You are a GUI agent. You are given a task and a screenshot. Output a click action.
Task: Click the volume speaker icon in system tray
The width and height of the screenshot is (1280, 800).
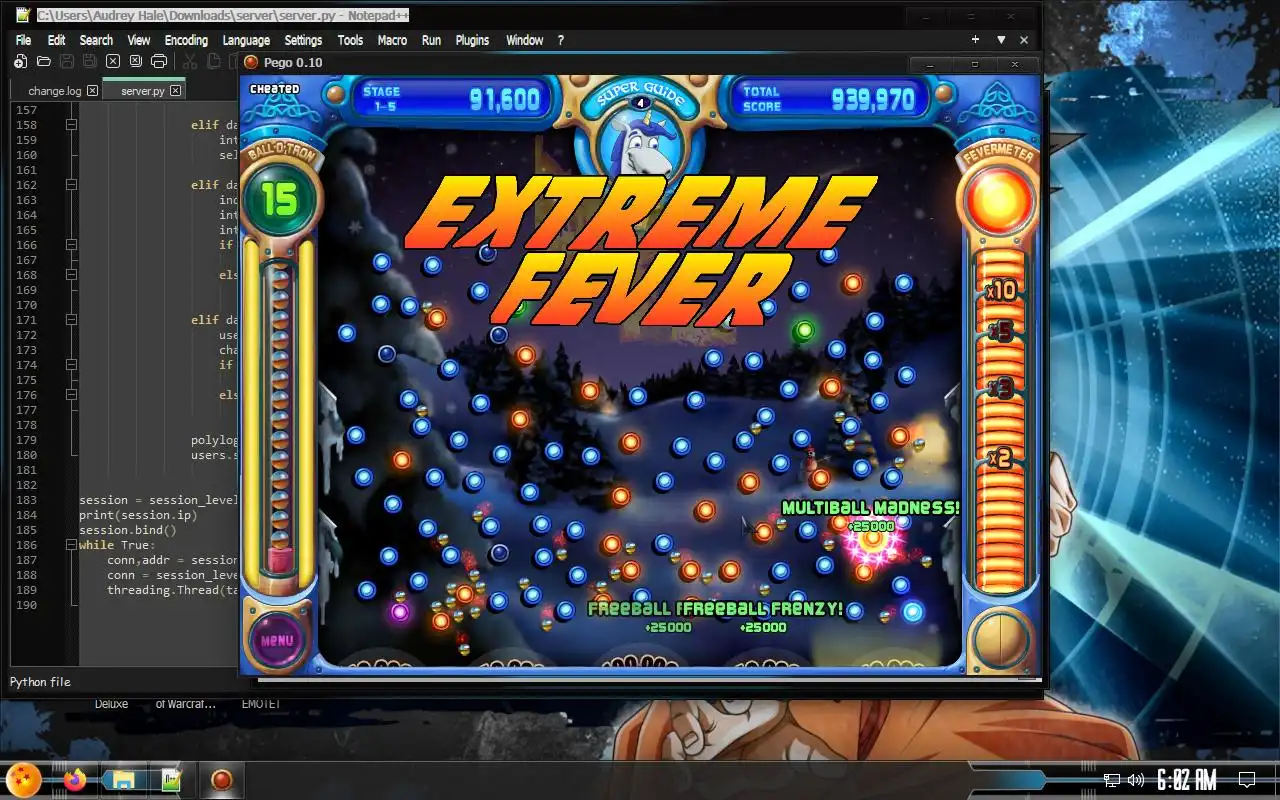pyautogui.click(x=1136, y=780)
